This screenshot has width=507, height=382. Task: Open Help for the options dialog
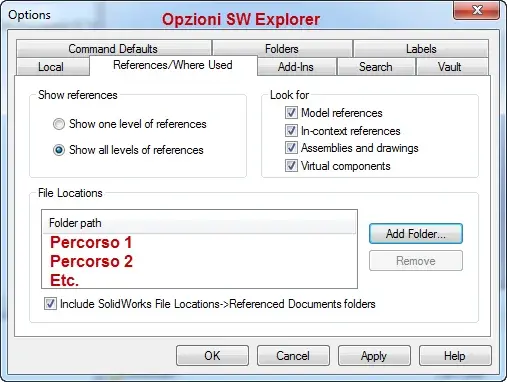455,356
